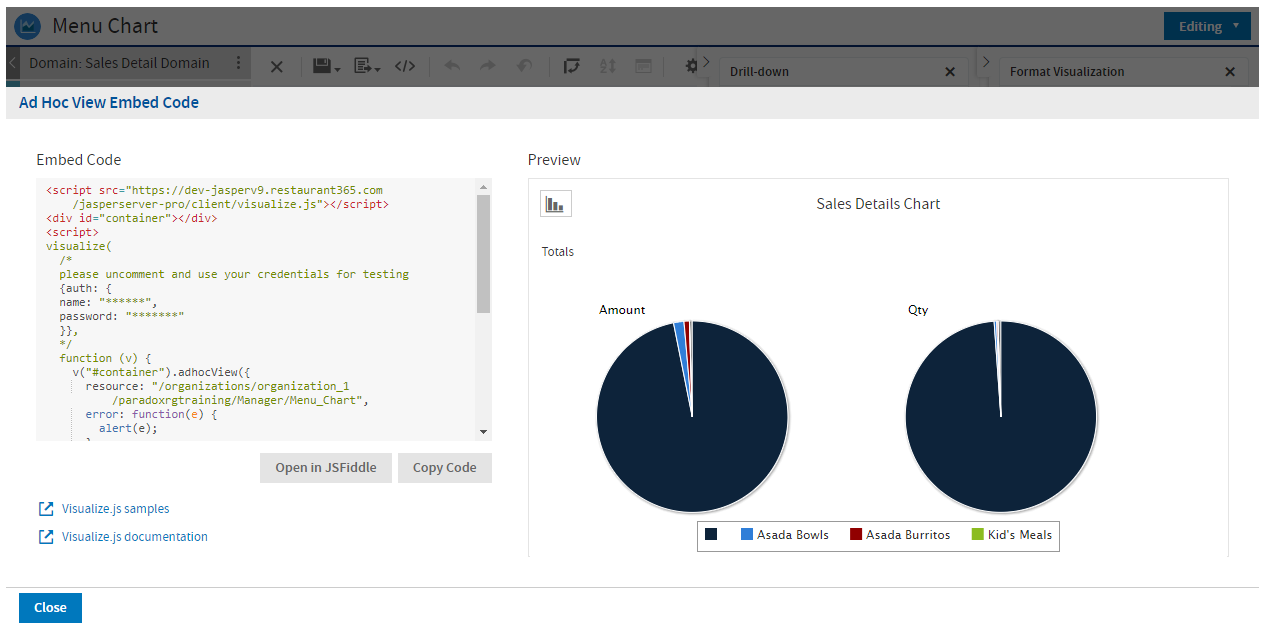
Task: Open the Export menu in toolbar
Action: [x=367, y=66]
